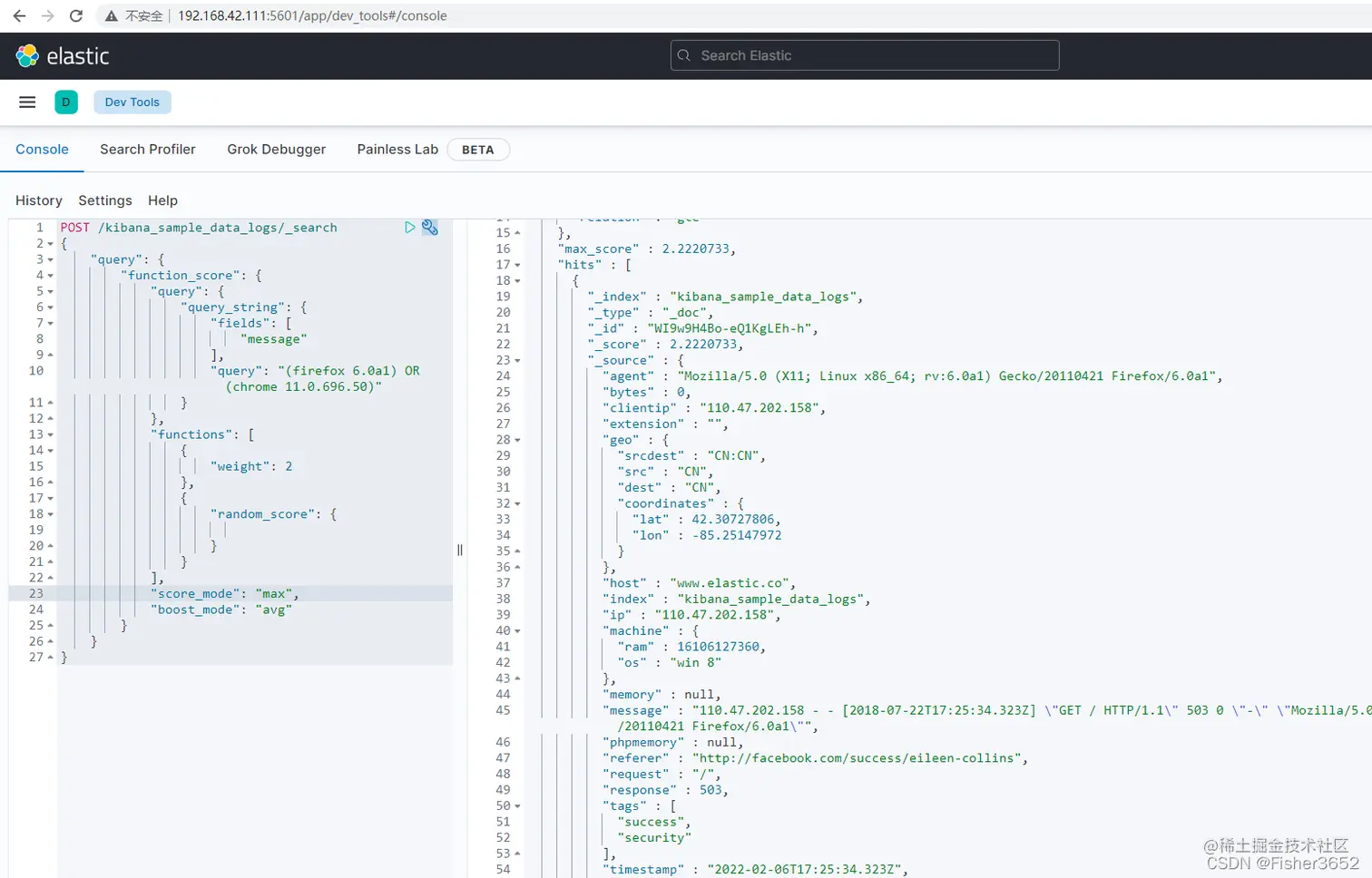1372x878 pixels.
Task: Click the "security" tag value
Action: (654, 838)
